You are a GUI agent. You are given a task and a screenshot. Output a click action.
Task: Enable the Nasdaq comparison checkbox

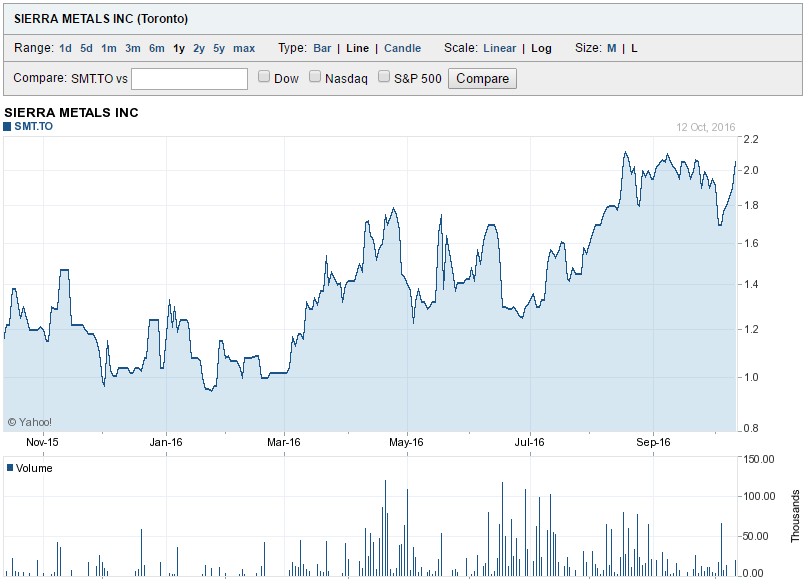[x=315, y=77]
